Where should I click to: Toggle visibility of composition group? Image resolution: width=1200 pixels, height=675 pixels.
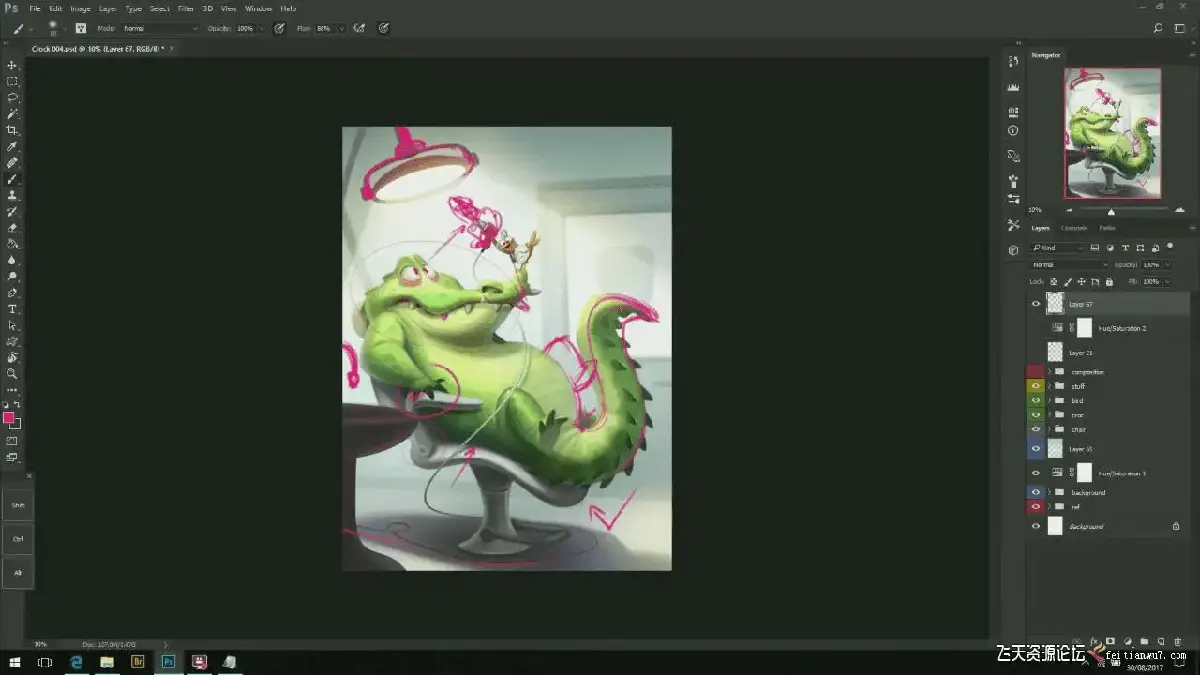tap(1036, 372)
